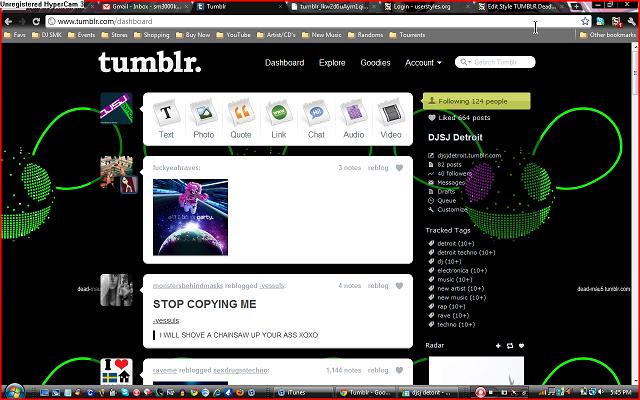The height and width of the screenshot is (400, 640).
Task: Reblog the fuckyeahraves post
Action: pos(378,168)
